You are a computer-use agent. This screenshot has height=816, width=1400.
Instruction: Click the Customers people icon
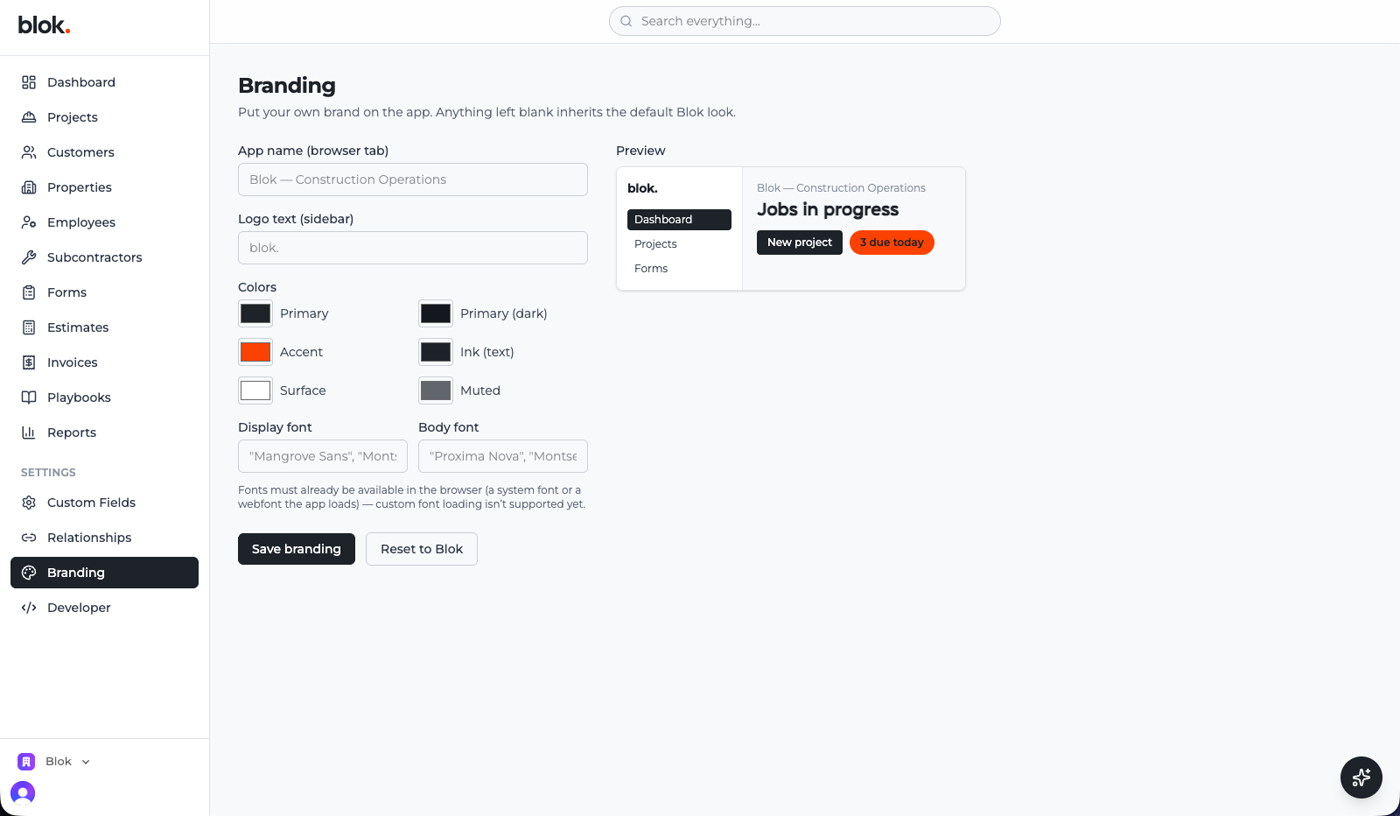tap(29, 152)
